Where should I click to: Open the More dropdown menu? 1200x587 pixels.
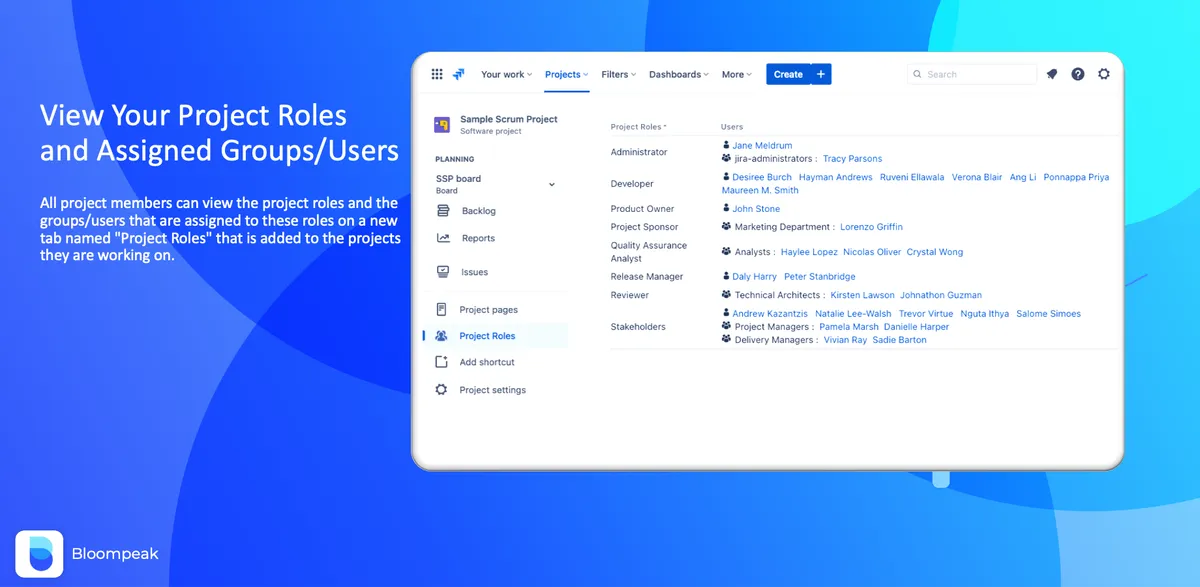[x=737, y=74]
